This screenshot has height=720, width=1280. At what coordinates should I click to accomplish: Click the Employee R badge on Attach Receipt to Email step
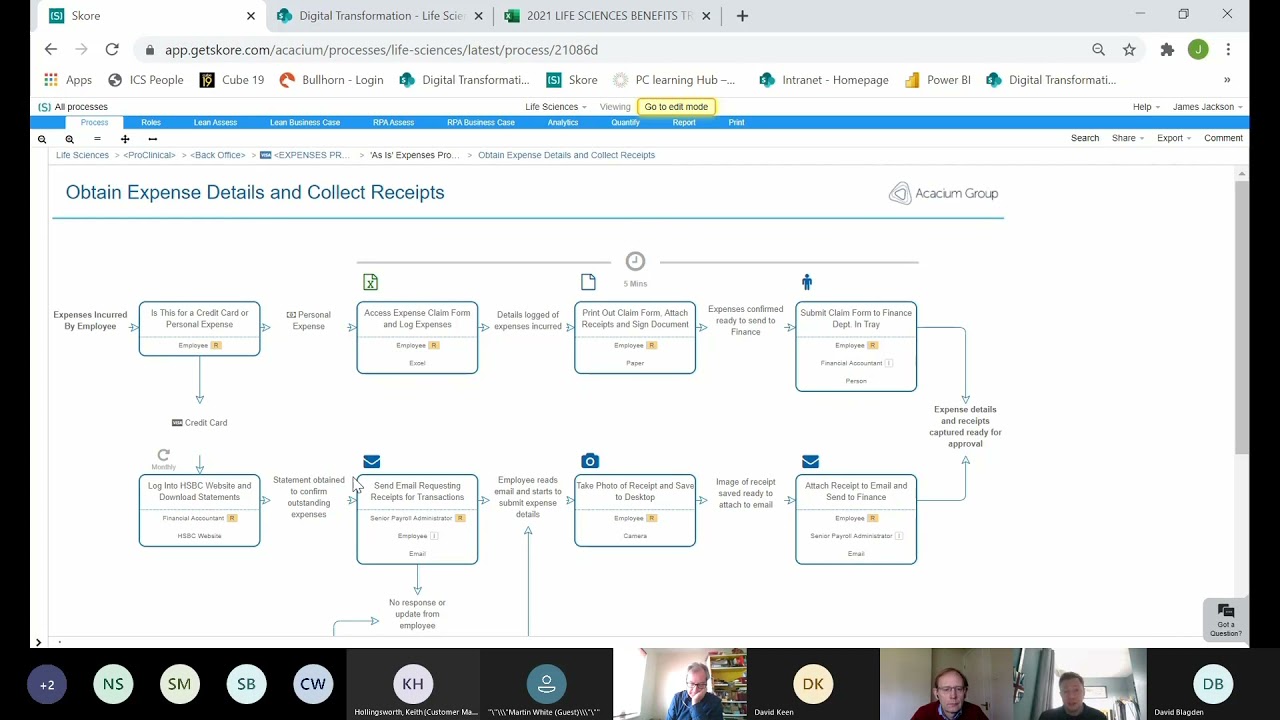click(x=872, y=519)
